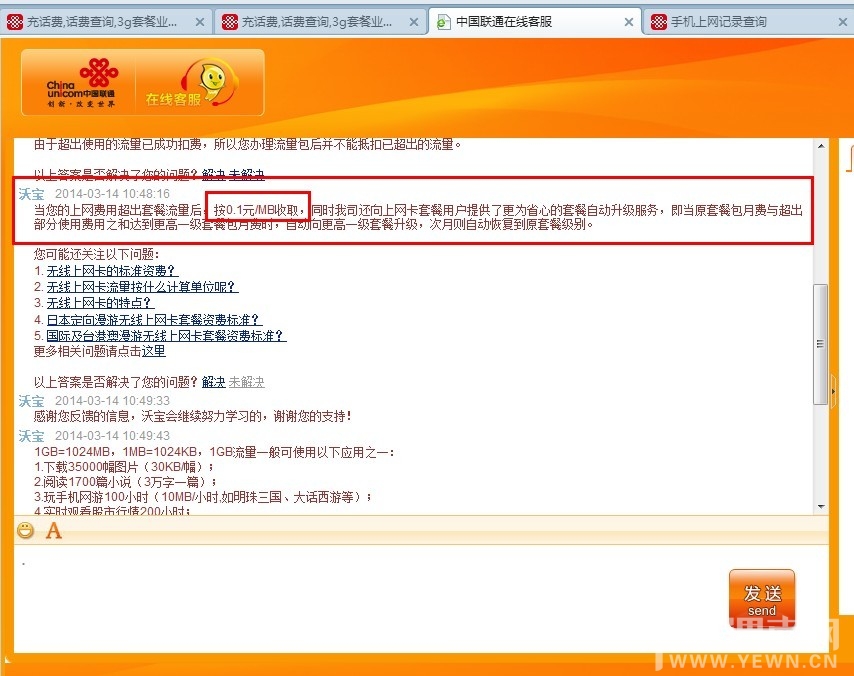Click the line 1.下载35000幅图片
The width and height of the screenshot is (854, 676).
[x=124, y=467]
